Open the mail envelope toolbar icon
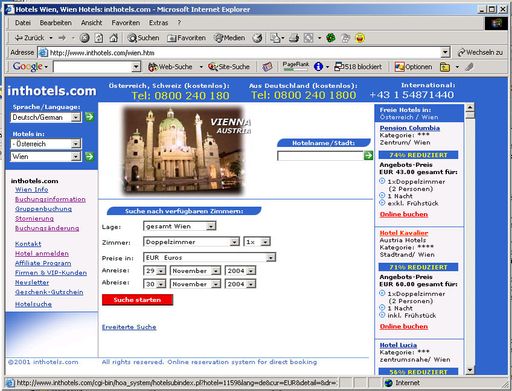512x391 pixels. coord(275,38)
